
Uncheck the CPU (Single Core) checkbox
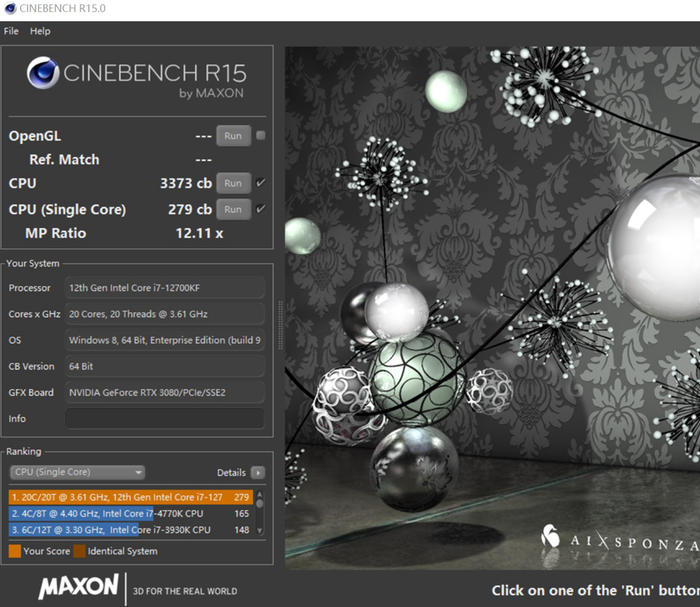261,209
